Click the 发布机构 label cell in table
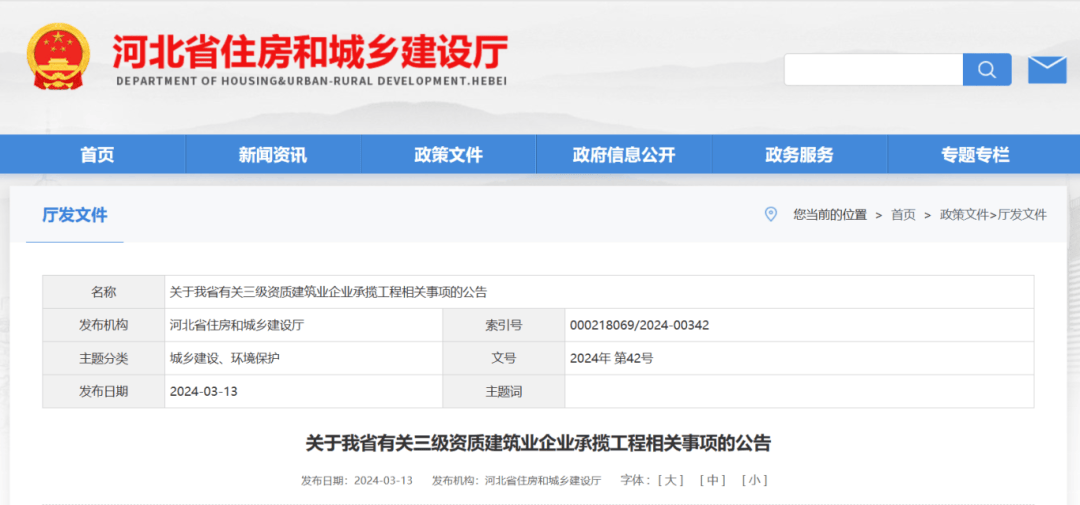Viewport: 1080px width, 505px height. point(103,325)
